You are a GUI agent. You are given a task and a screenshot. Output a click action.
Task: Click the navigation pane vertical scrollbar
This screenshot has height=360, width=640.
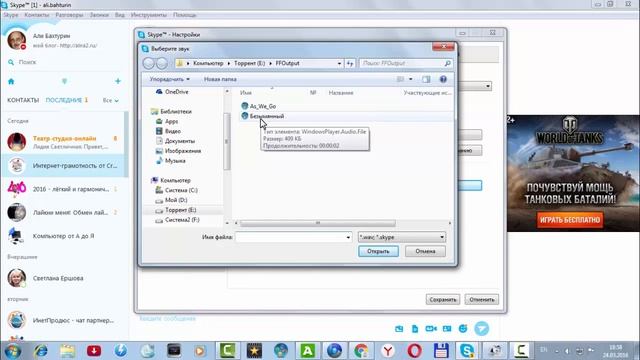point(227,142)
